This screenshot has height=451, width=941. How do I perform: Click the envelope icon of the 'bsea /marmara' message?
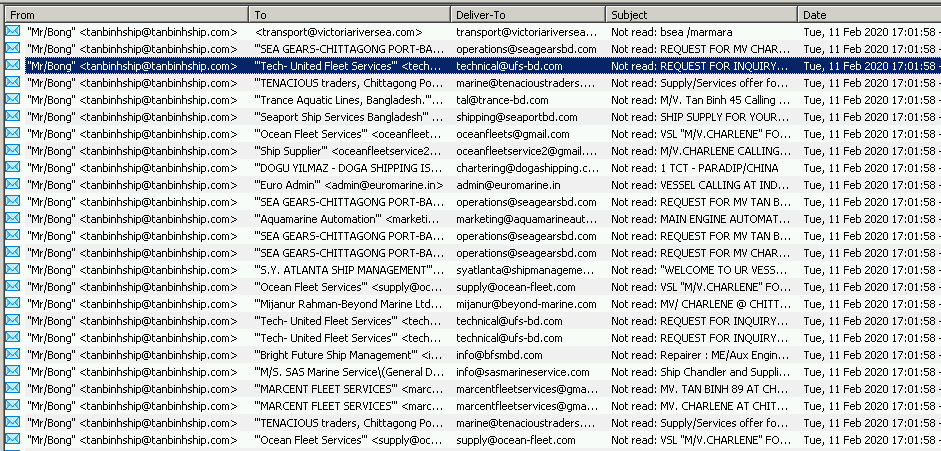pyautogui.click(x=13, y=31)
